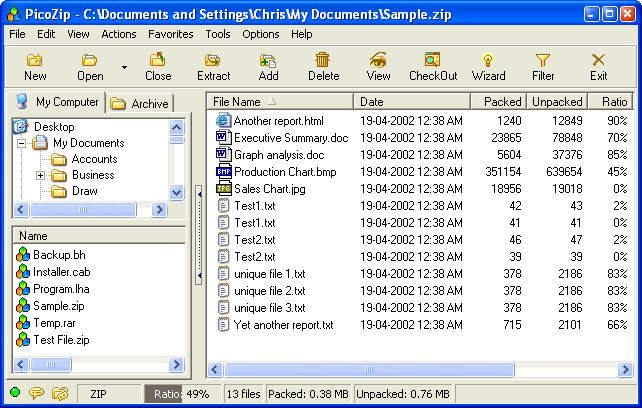This screenshot has height=408, width=642.
Task: Click the file list horizontal scrollbar thumb
Action: click(369, 369)
